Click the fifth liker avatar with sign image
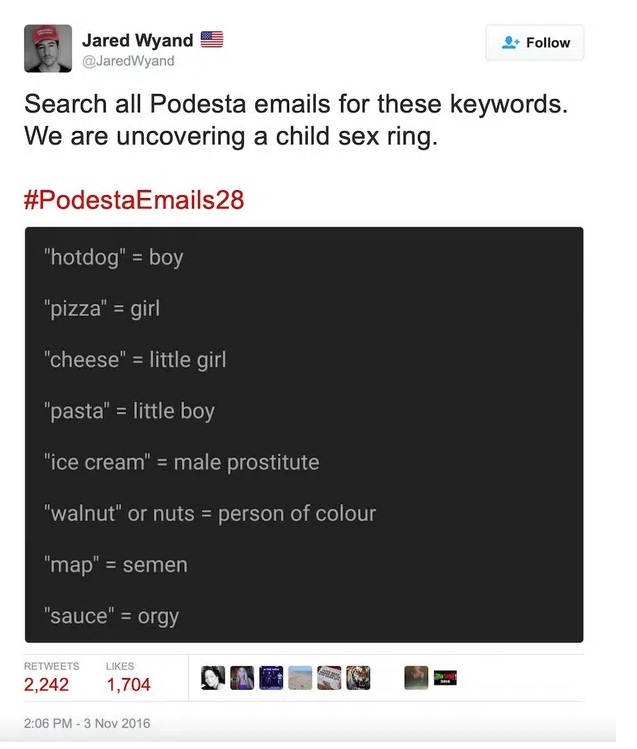Screen dimensions: 637x749 pyautogui.click(x=329, y=678)
